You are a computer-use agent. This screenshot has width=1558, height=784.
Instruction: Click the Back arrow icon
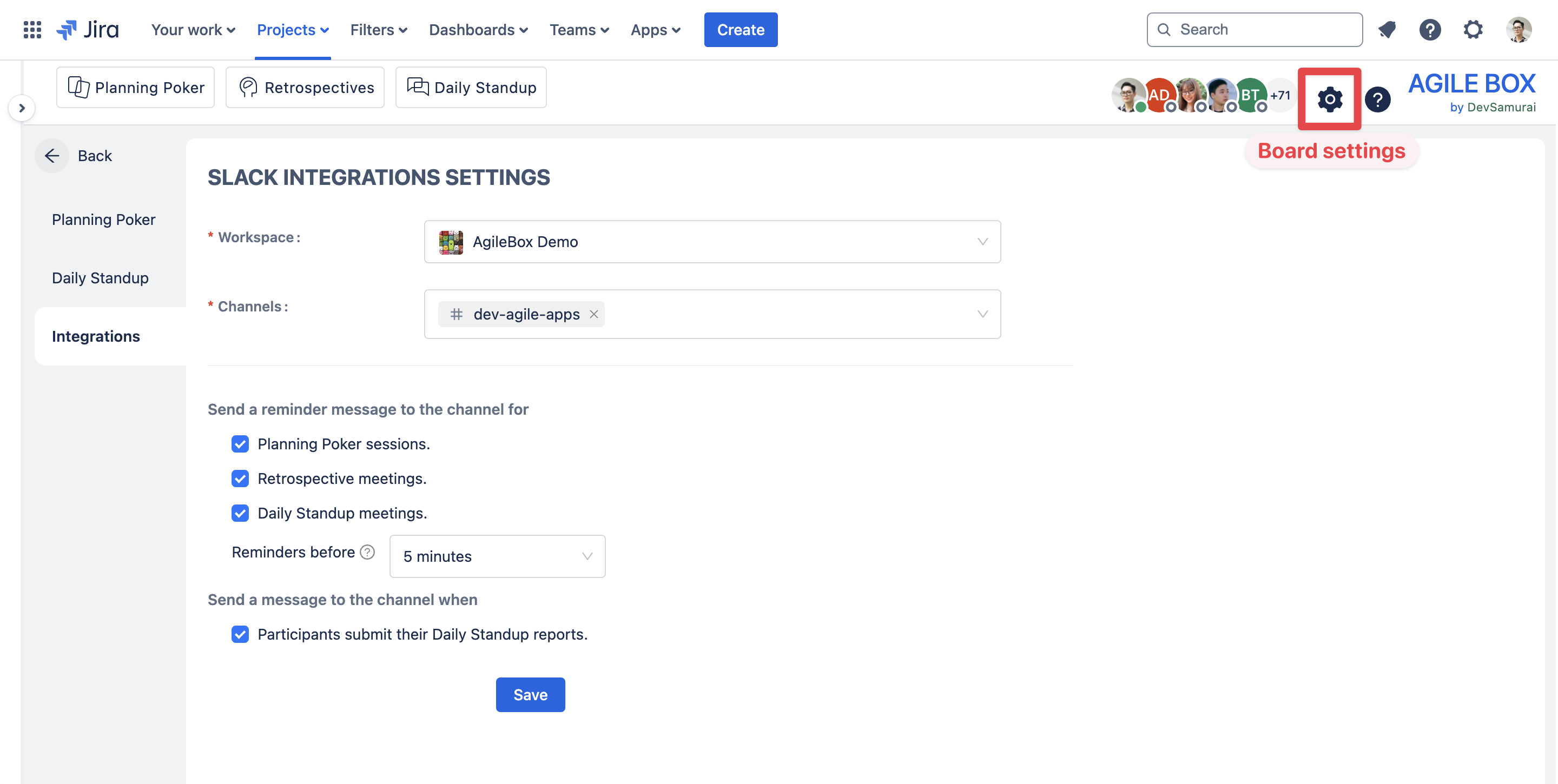click(x=52, y=156)
